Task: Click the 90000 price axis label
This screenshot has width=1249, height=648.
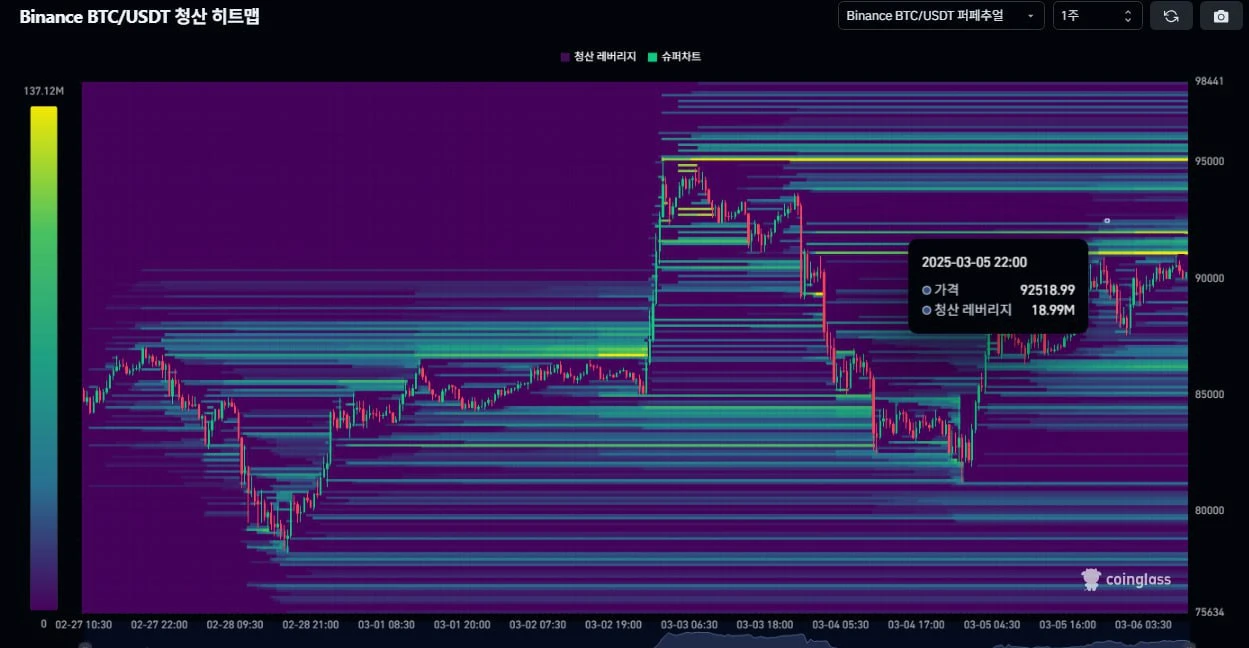Action: point(1211,278)
